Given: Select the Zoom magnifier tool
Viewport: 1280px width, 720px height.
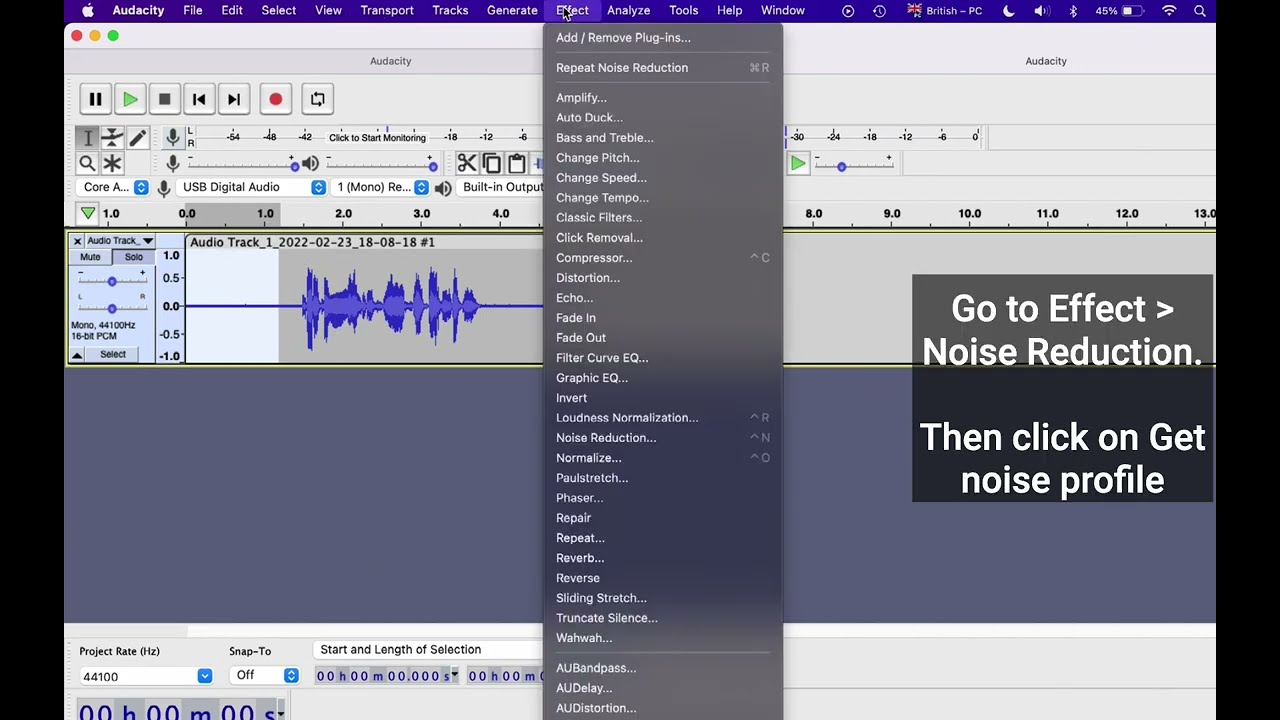Looking at the screenshot, I should (x=87, y=163).
